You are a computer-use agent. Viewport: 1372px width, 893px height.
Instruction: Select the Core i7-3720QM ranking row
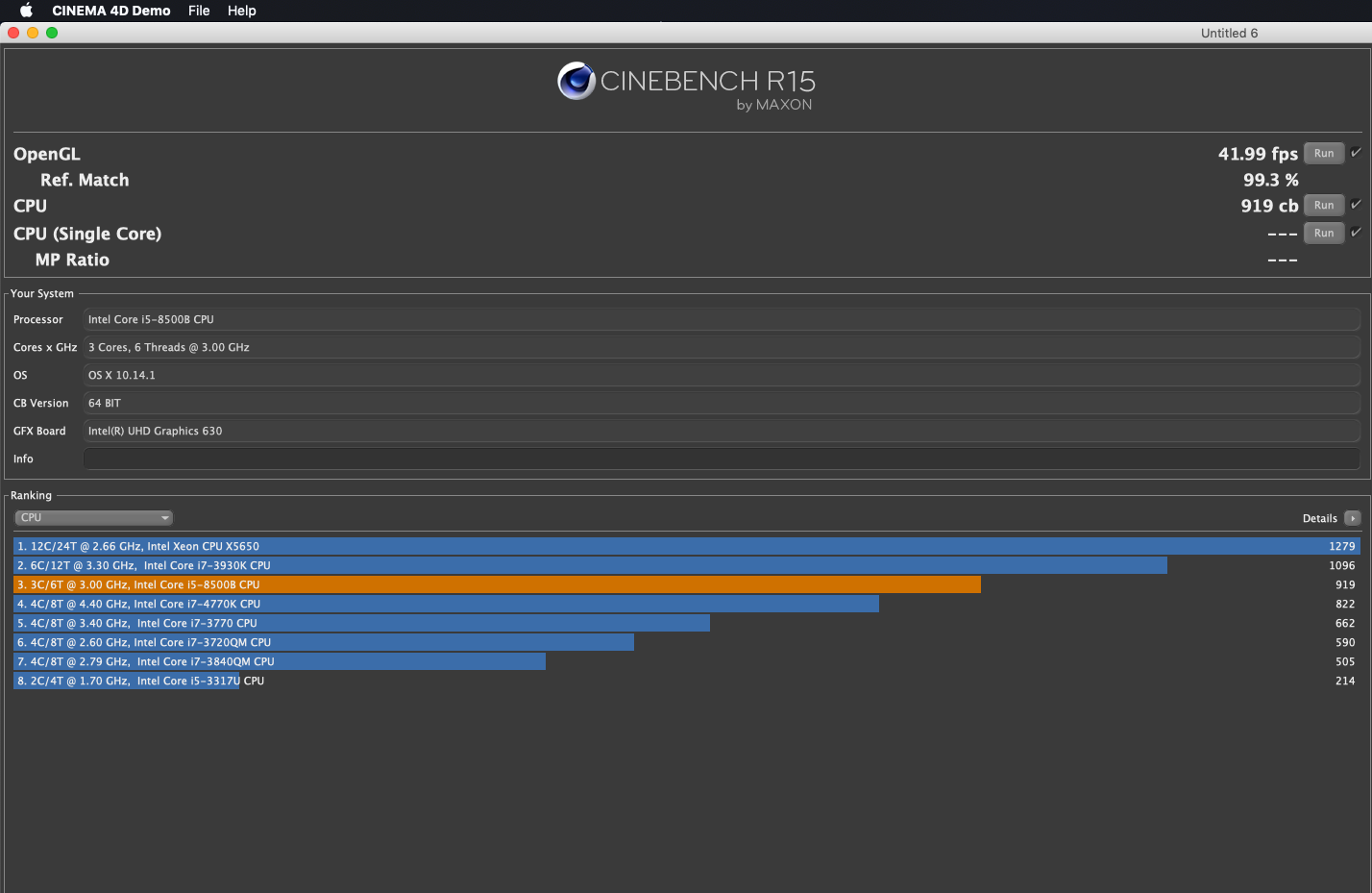687,642
